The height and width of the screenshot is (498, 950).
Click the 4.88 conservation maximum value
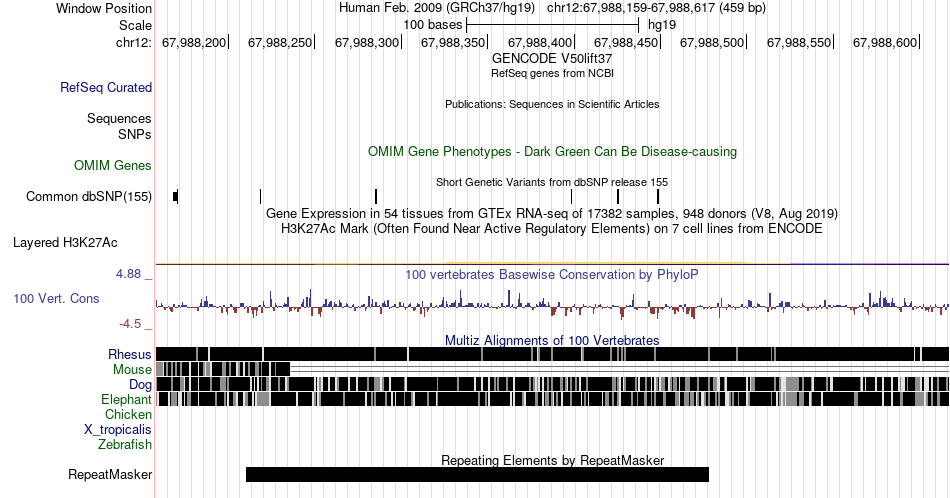[128, 274]
